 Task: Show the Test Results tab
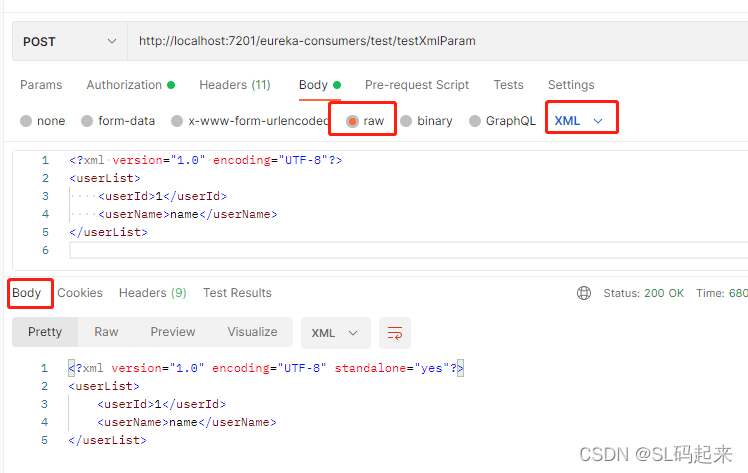[237, 293]
